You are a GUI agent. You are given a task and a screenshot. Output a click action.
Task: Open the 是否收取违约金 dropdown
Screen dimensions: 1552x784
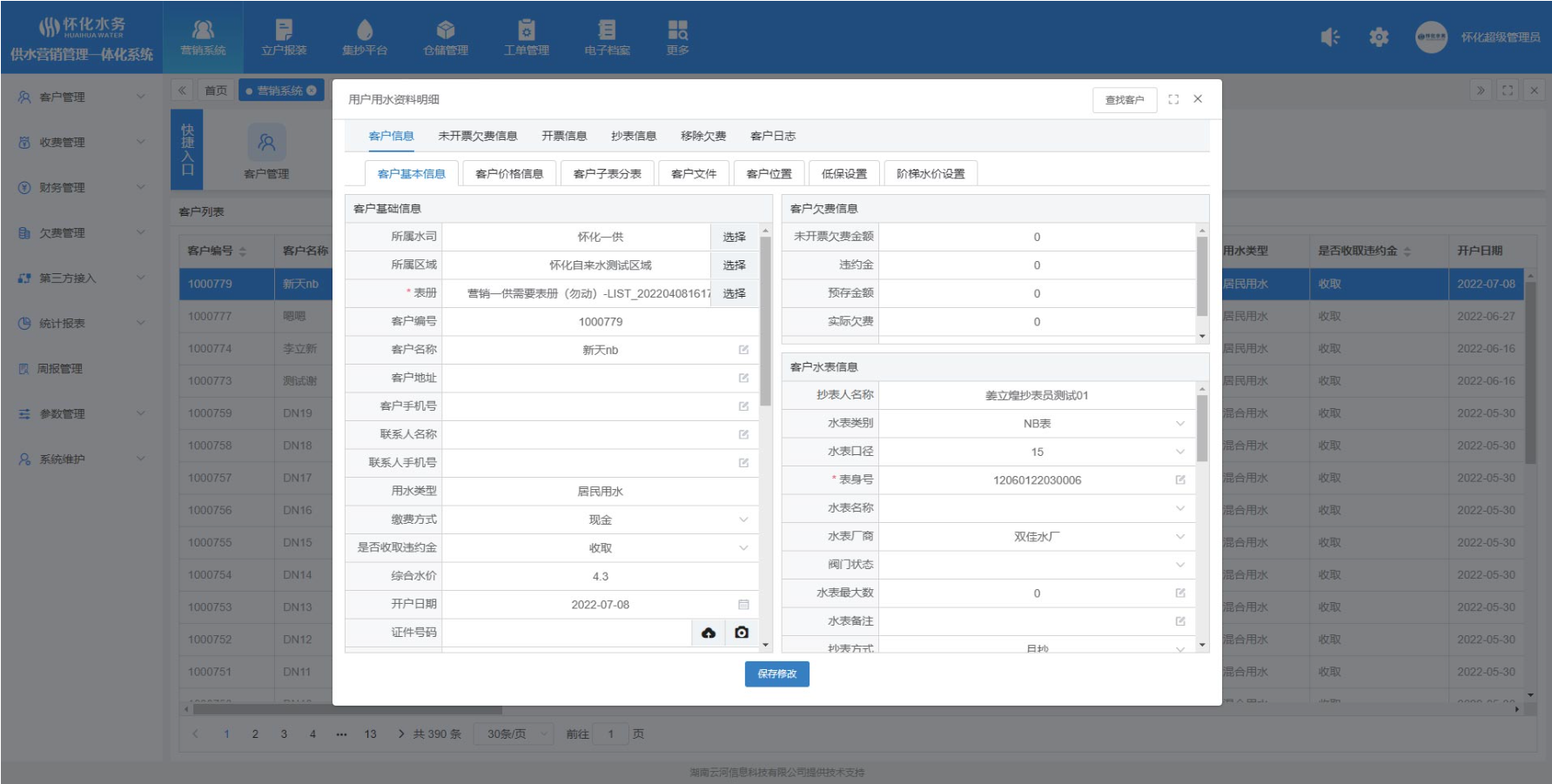click(600, 547)
